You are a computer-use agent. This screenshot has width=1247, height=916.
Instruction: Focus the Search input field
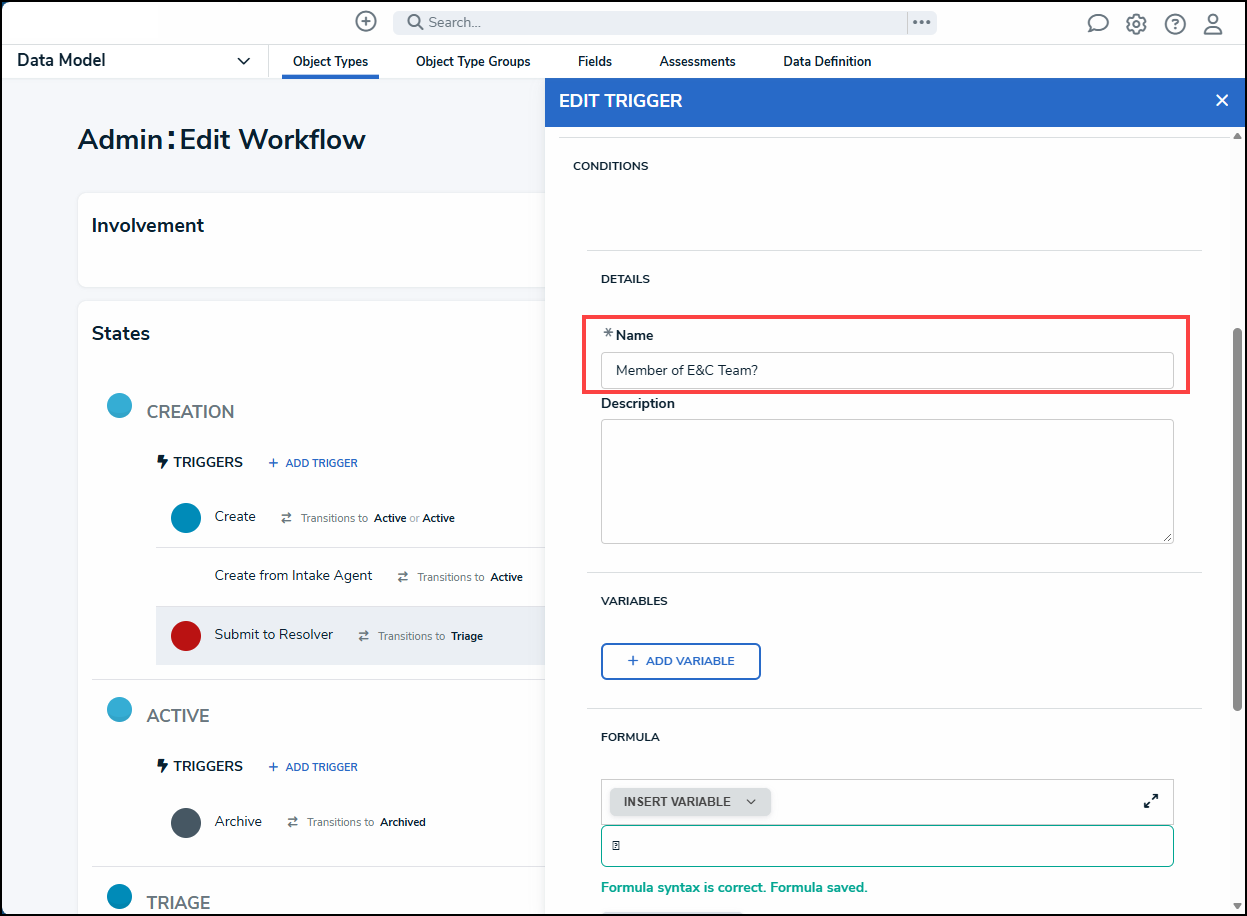650,22
